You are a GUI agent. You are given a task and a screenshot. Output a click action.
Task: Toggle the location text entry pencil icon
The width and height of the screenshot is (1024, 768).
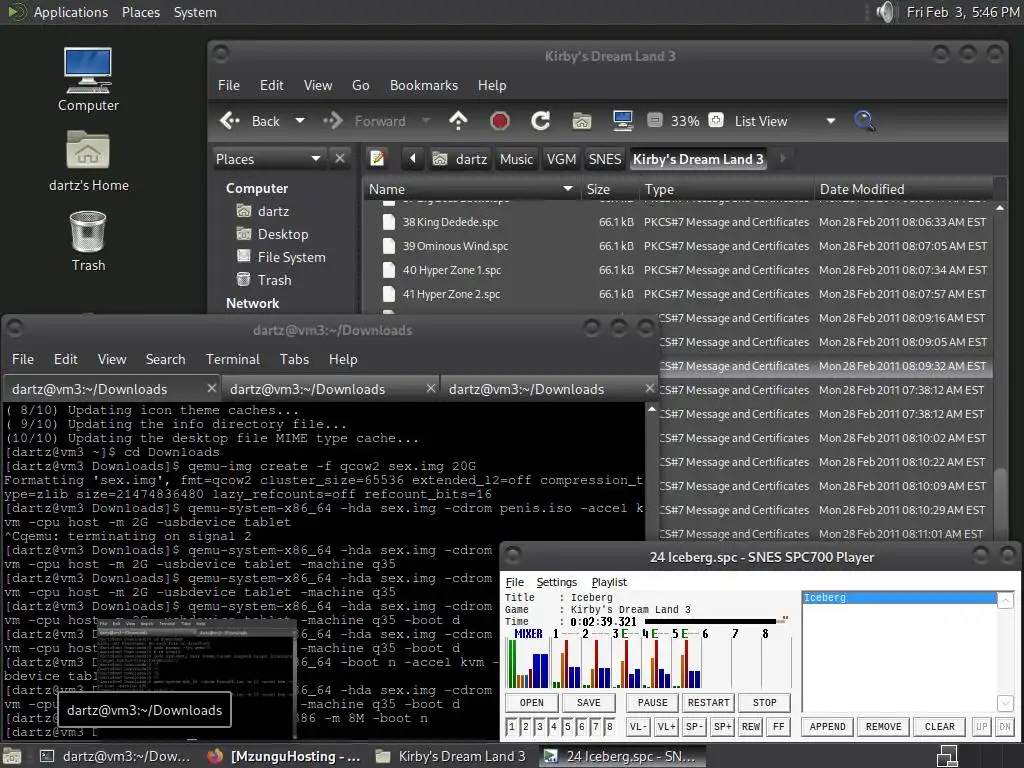(x=377, y=158)
